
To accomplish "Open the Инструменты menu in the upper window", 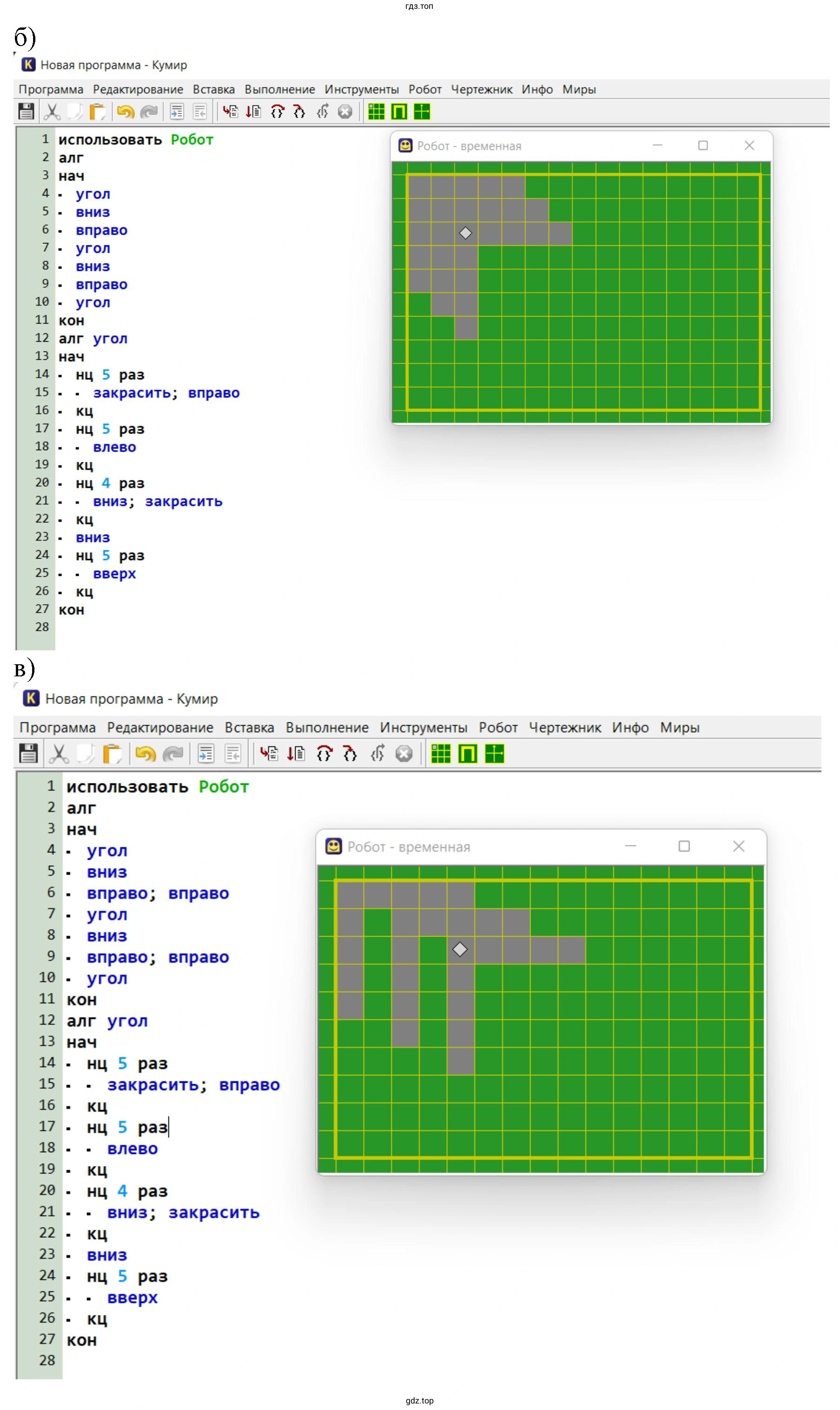I will (x=361, y=89).
